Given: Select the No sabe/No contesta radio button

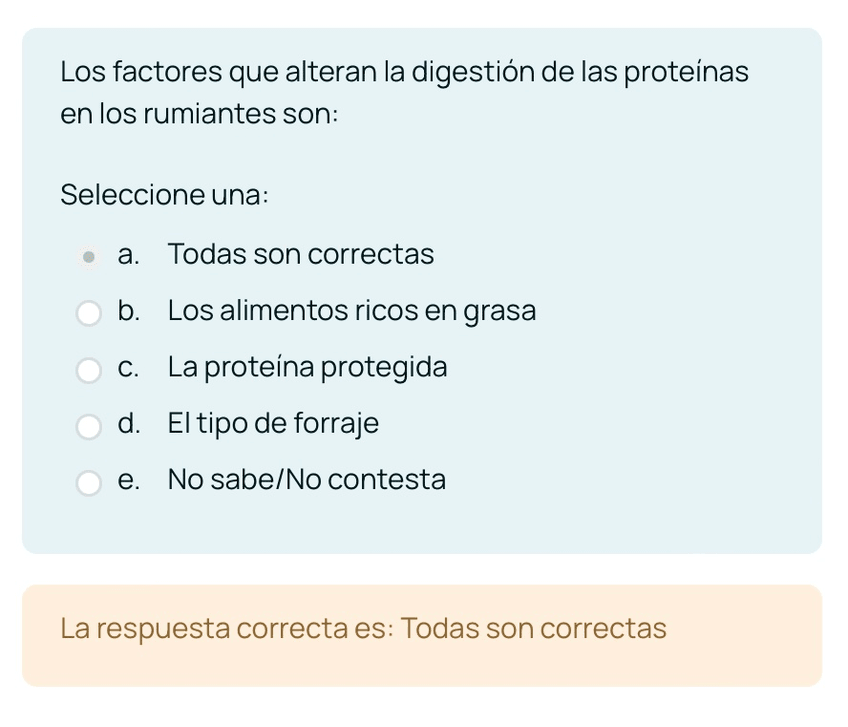Looking at the screenshot, I should pos(89,483).
